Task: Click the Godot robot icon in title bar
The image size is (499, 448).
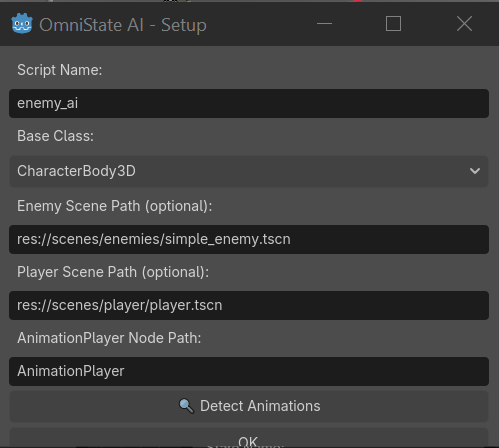Action: coord(22,24)
